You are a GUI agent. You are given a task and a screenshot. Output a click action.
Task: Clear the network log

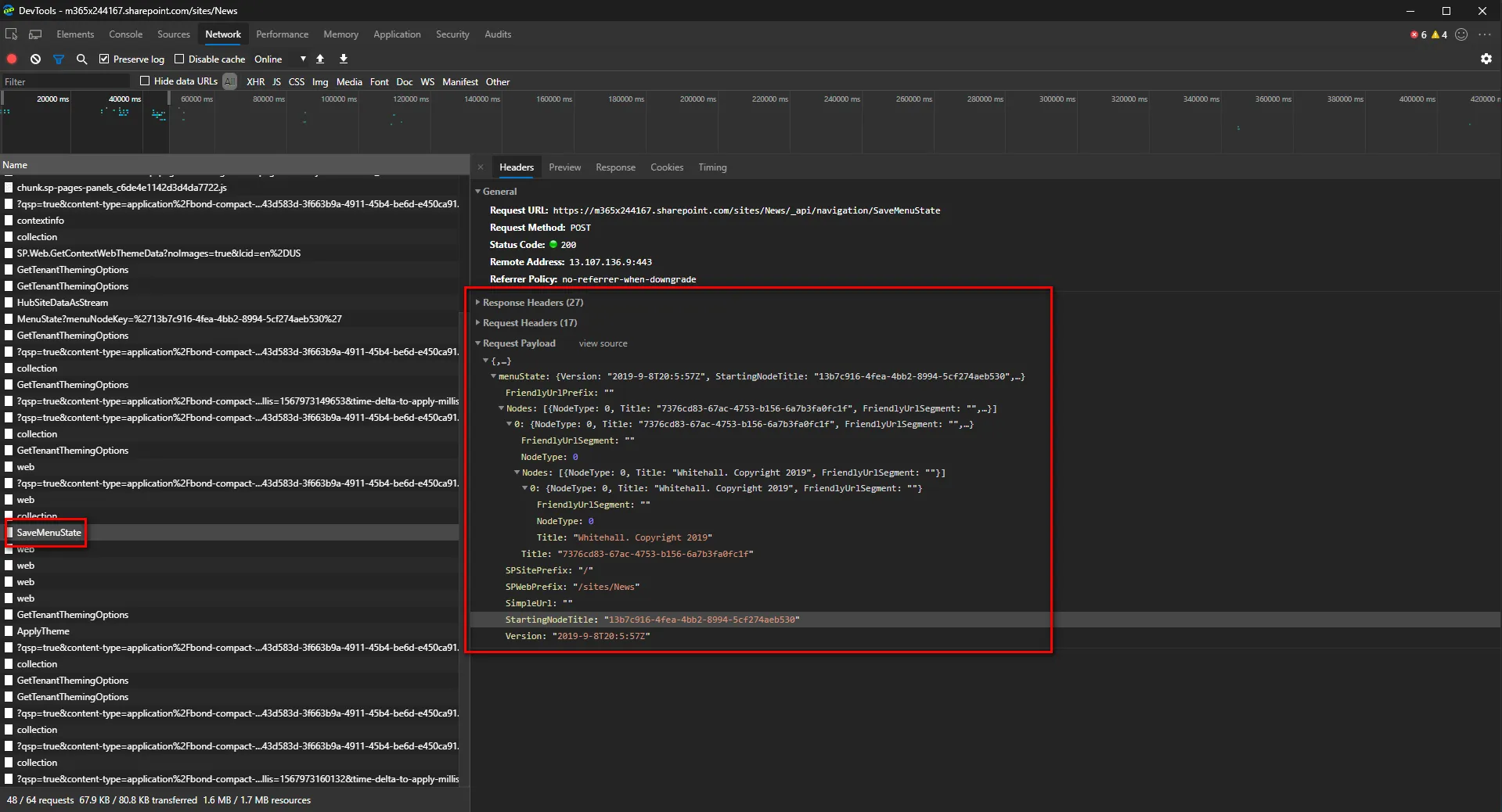click(x=35, y=59)
